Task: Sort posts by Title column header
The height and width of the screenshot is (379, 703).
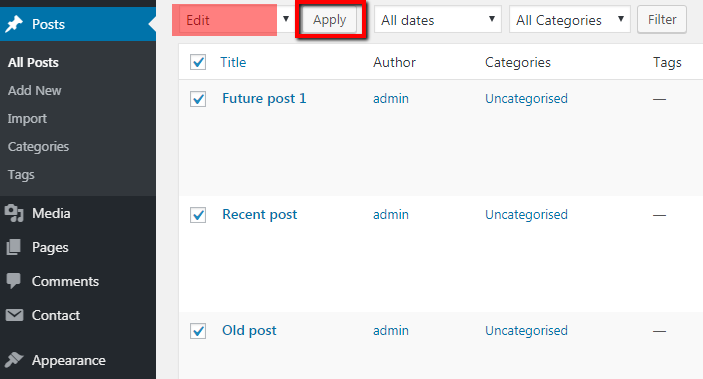Action: 233,62
